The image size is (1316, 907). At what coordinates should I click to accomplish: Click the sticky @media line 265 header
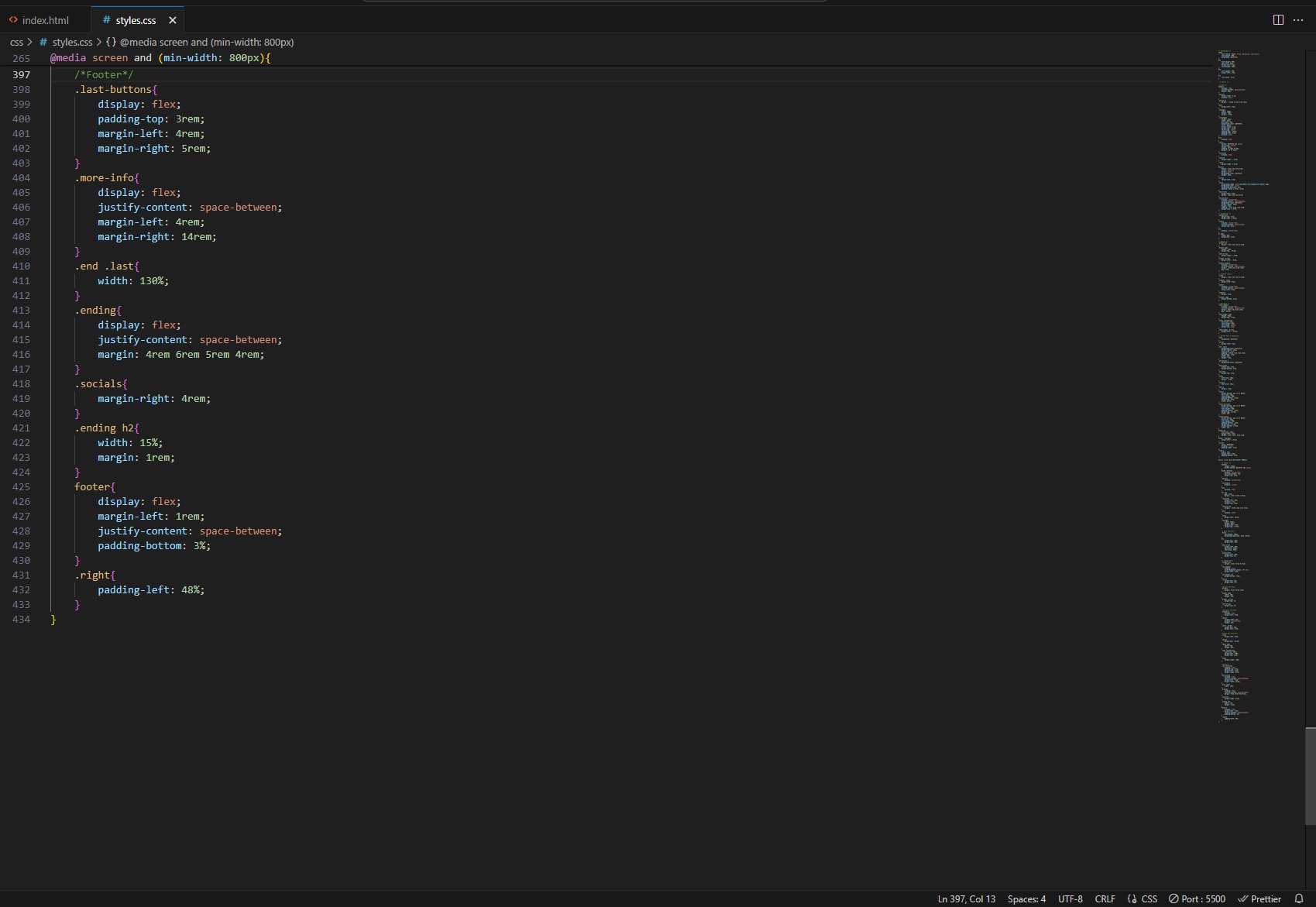pyautogui.click(x=160, y=58)
